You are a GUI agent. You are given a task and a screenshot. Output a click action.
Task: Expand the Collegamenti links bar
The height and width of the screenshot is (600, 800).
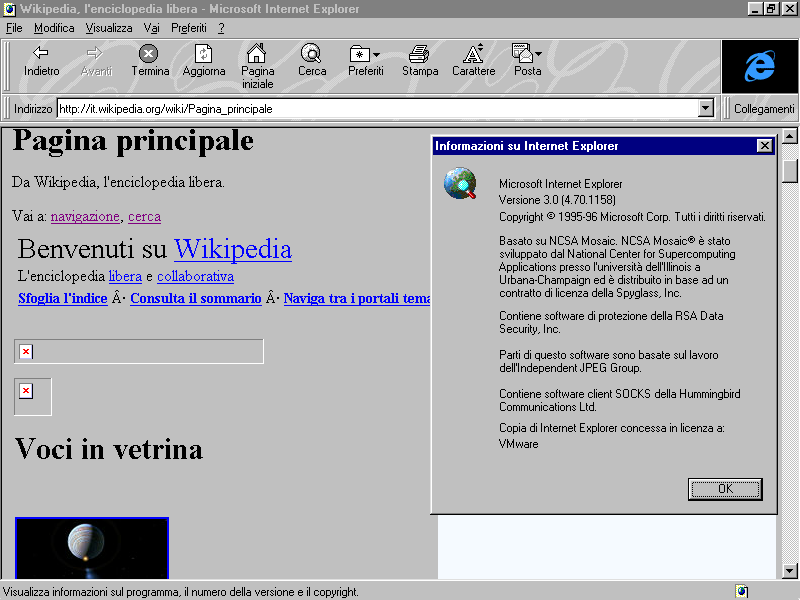[763, 109]
